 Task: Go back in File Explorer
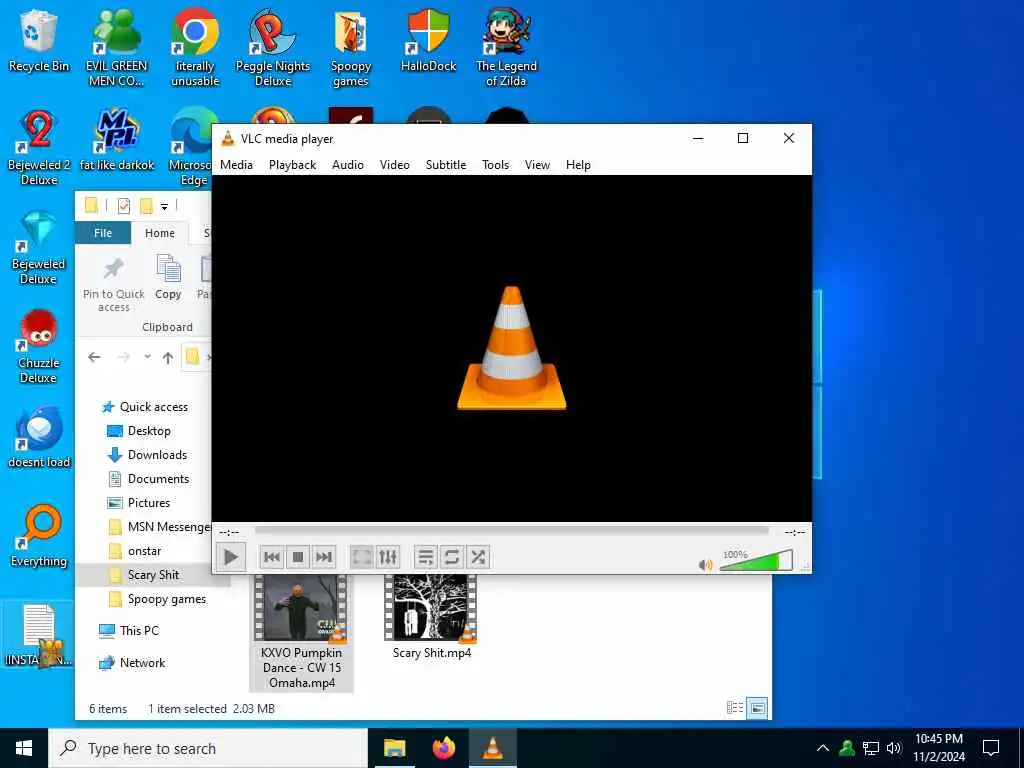(x=94, y=357)
